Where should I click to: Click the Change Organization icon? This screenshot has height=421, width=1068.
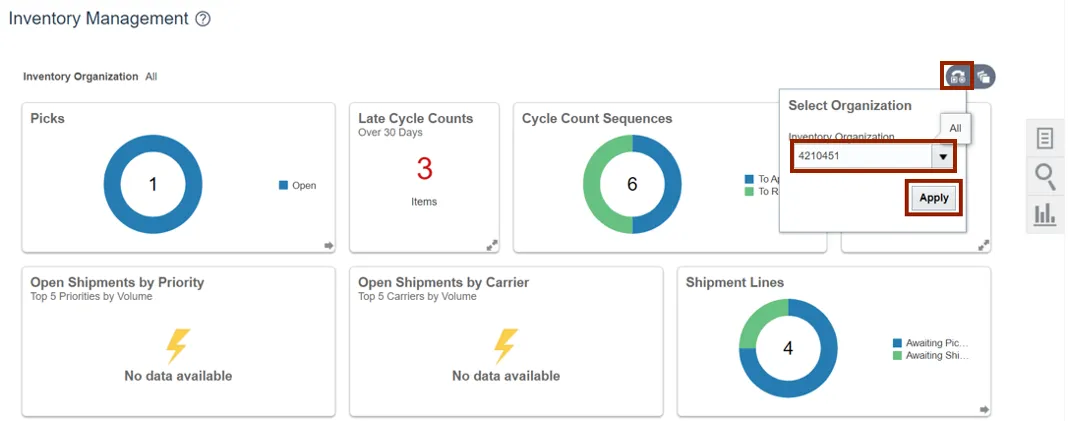coord(958,76)
